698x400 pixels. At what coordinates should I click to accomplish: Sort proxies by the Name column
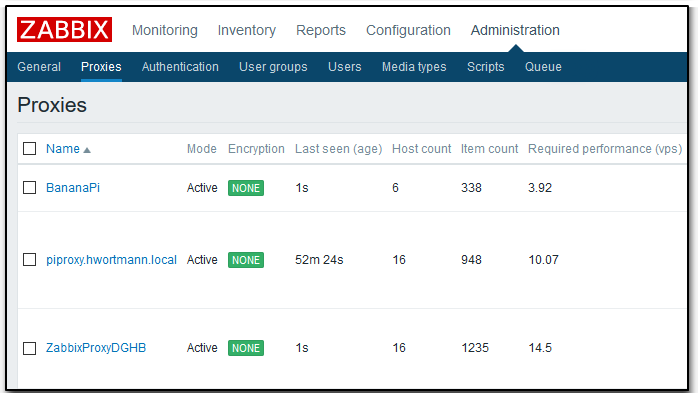click(x=63, y=149)
